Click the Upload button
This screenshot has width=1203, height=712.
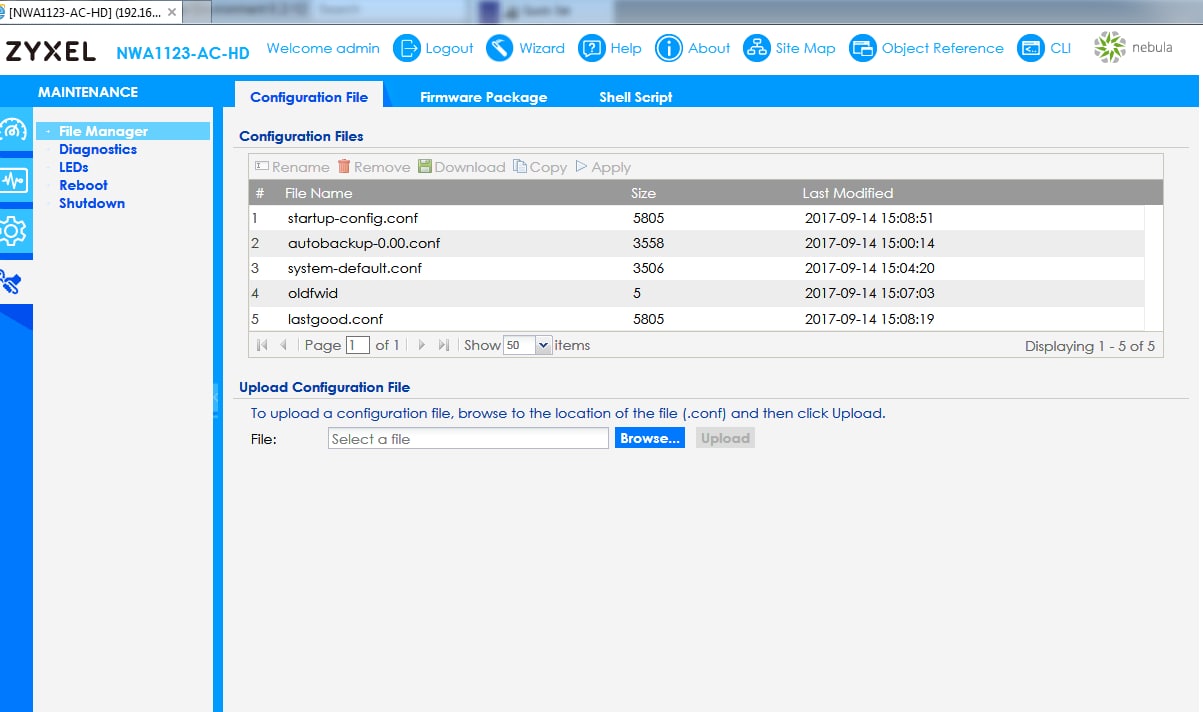click(725, 438)
